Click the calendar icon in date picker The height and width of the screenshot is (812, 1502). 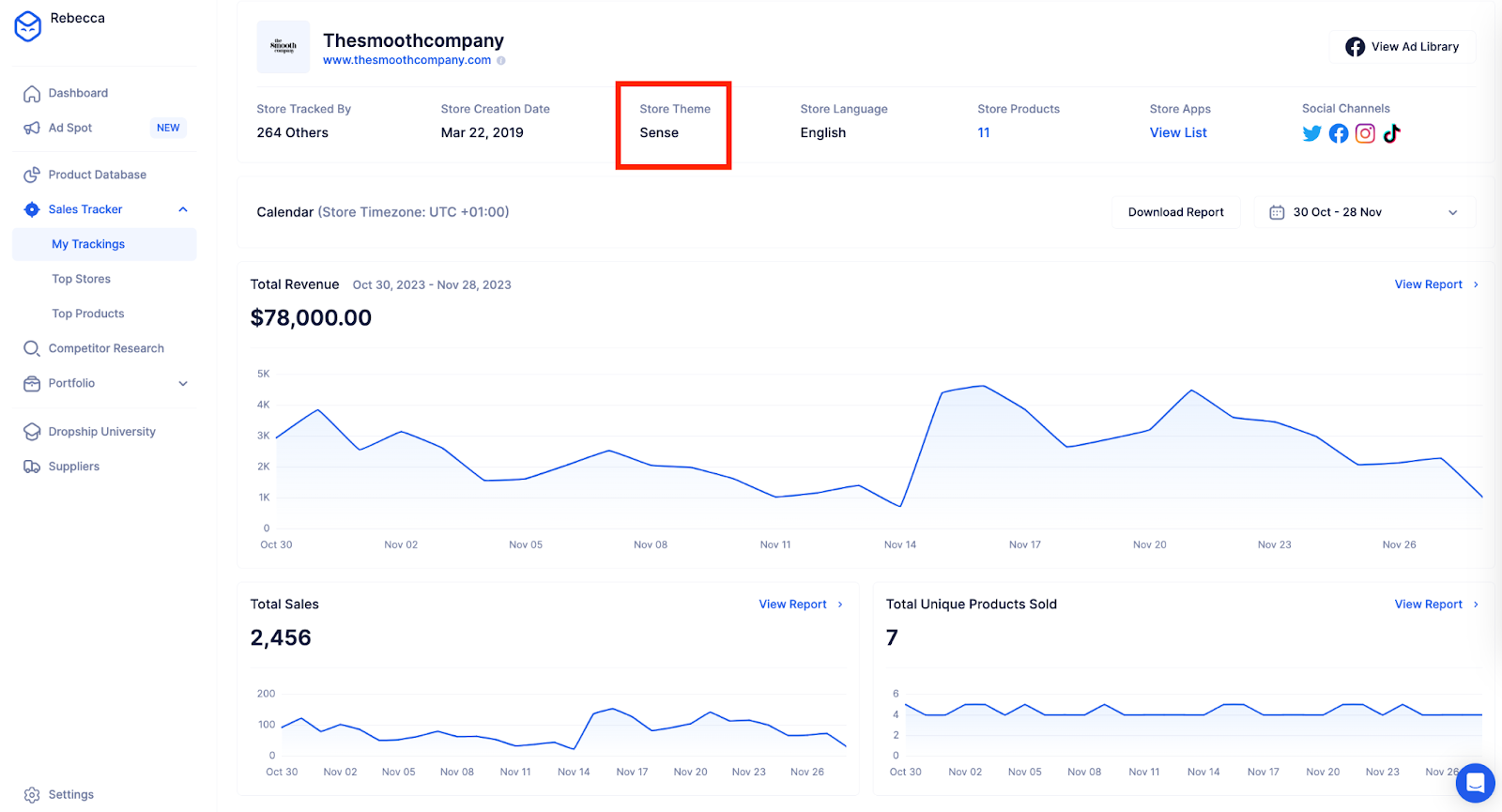1277,212
